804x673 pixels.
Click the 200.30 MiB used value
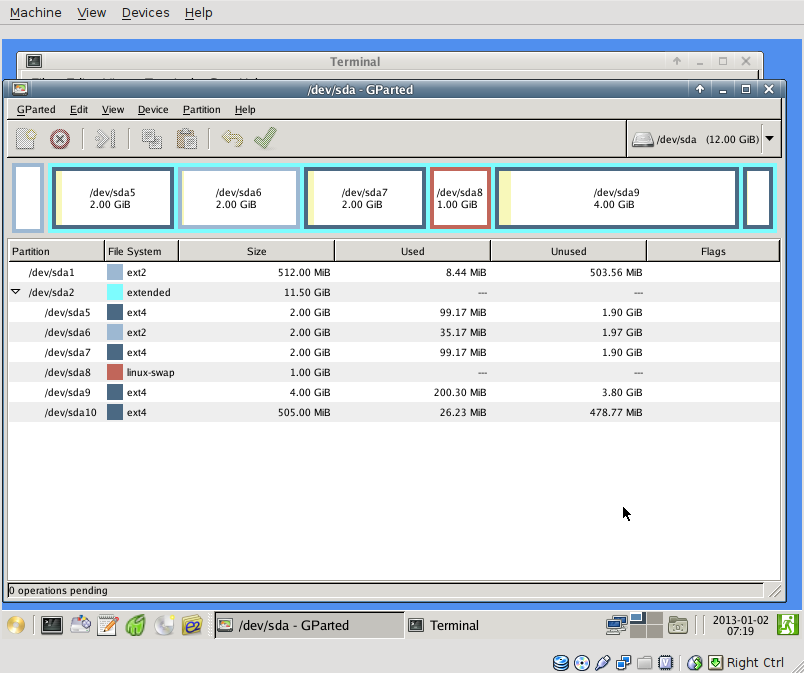click(x=459, y=392)
